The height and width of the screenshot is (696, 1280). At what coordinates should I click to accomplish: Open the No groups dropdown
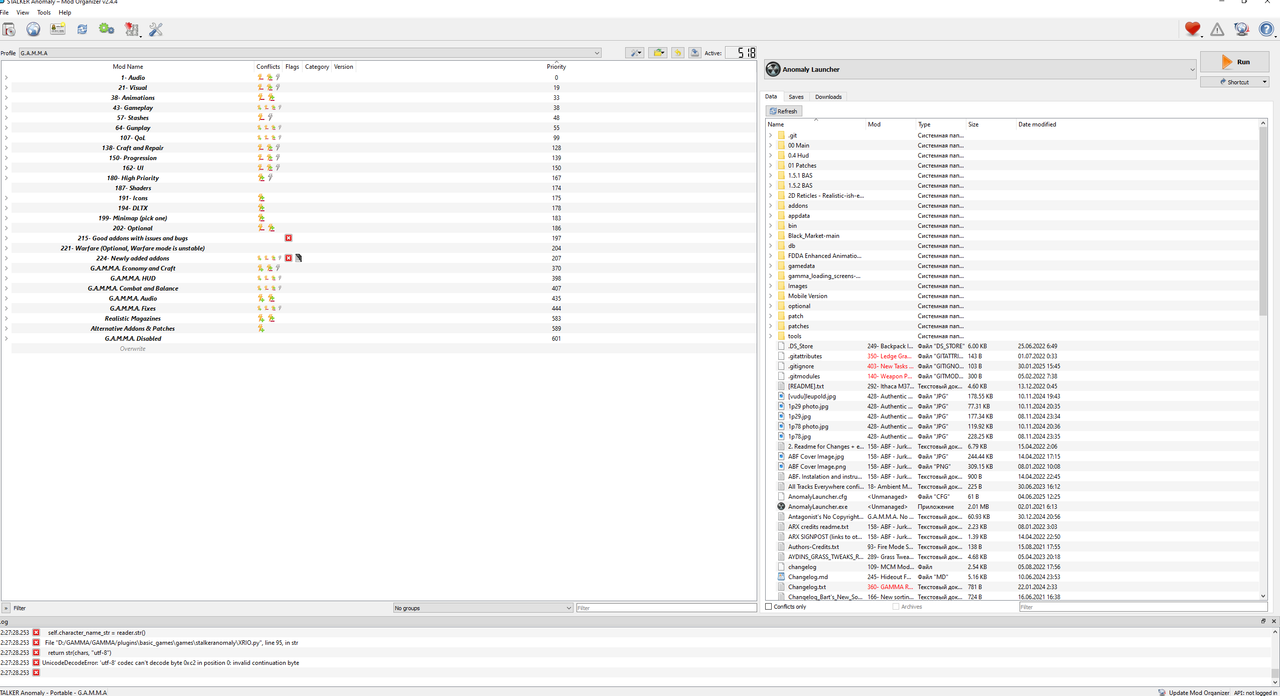coord(482,608)
